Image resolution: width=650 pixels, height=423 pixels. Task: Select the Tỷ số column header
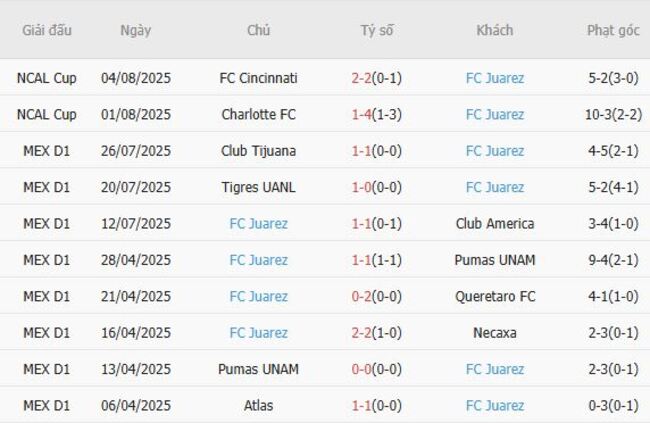[377, 30]
